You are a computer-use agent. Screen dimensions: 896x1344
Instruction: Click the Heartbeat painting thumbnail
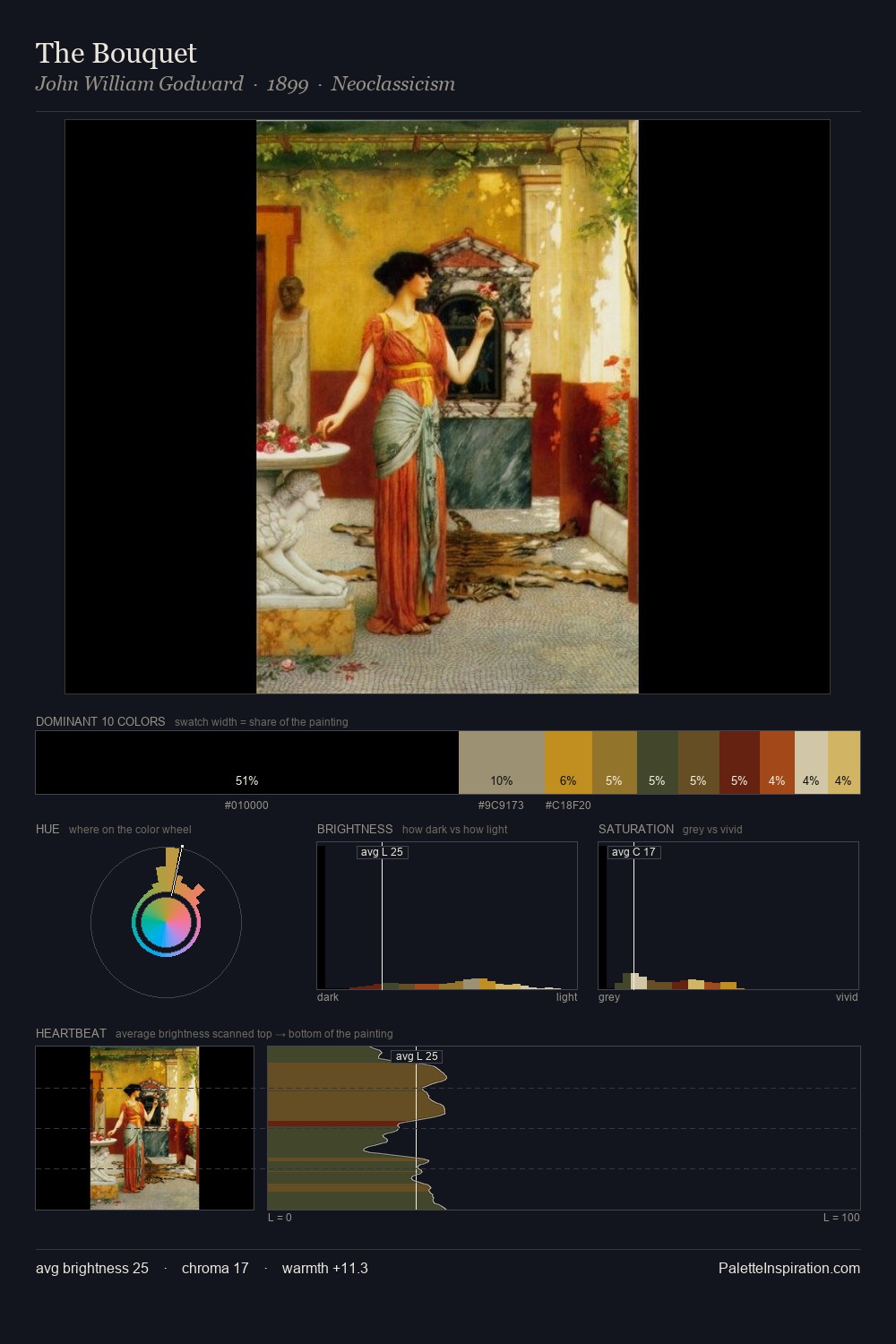(144, 1128)
